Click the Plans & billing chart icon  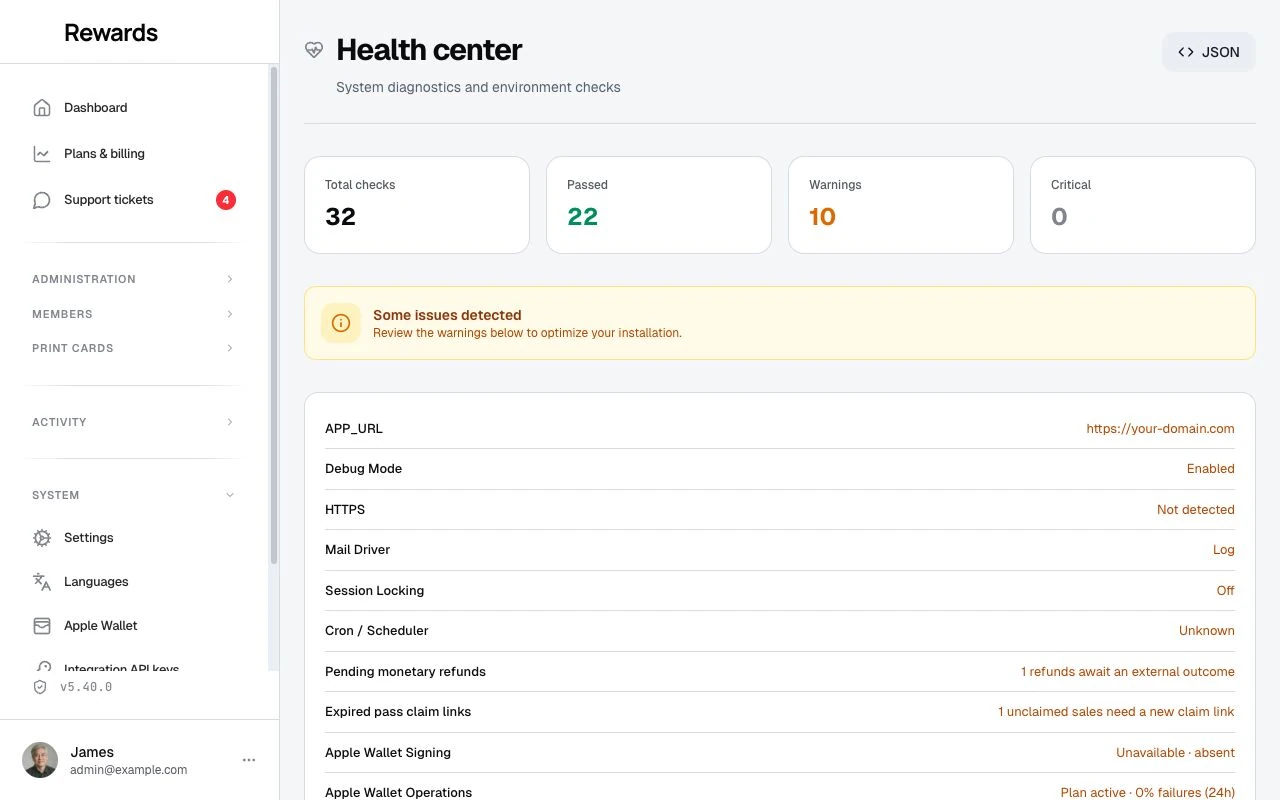tap(42, 154)
